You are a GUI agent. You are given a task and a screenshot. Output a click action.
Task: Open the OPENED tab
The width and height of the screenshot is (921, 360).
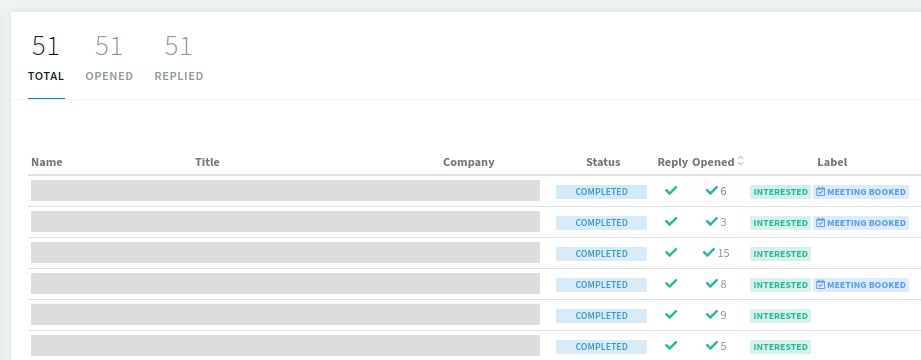pyautogui.click(x=109, y=59)
